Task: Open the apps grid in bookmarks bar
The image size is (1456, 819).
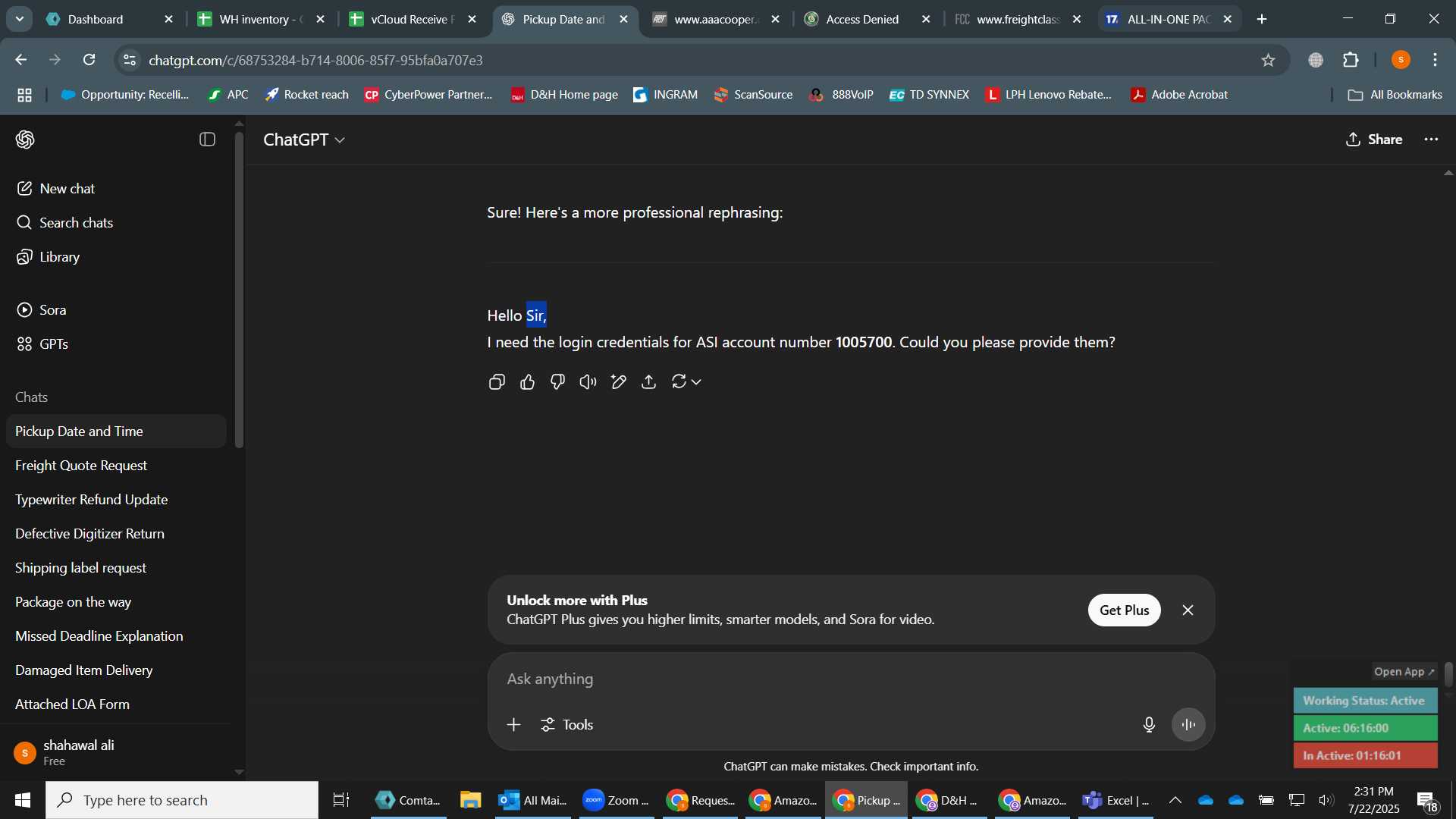Action: click(24, 95)
